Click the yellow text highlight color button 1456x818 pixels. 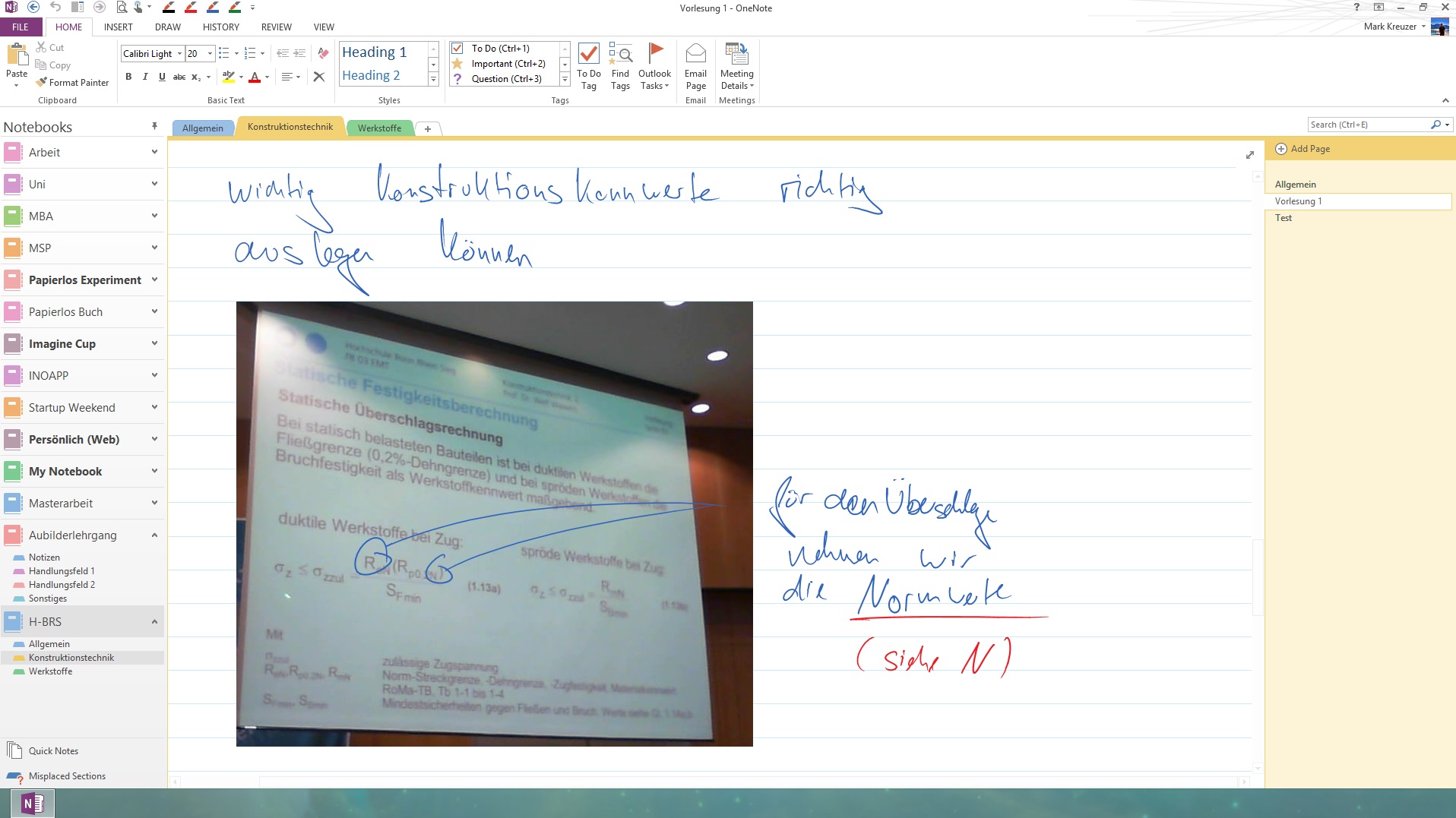228,77
